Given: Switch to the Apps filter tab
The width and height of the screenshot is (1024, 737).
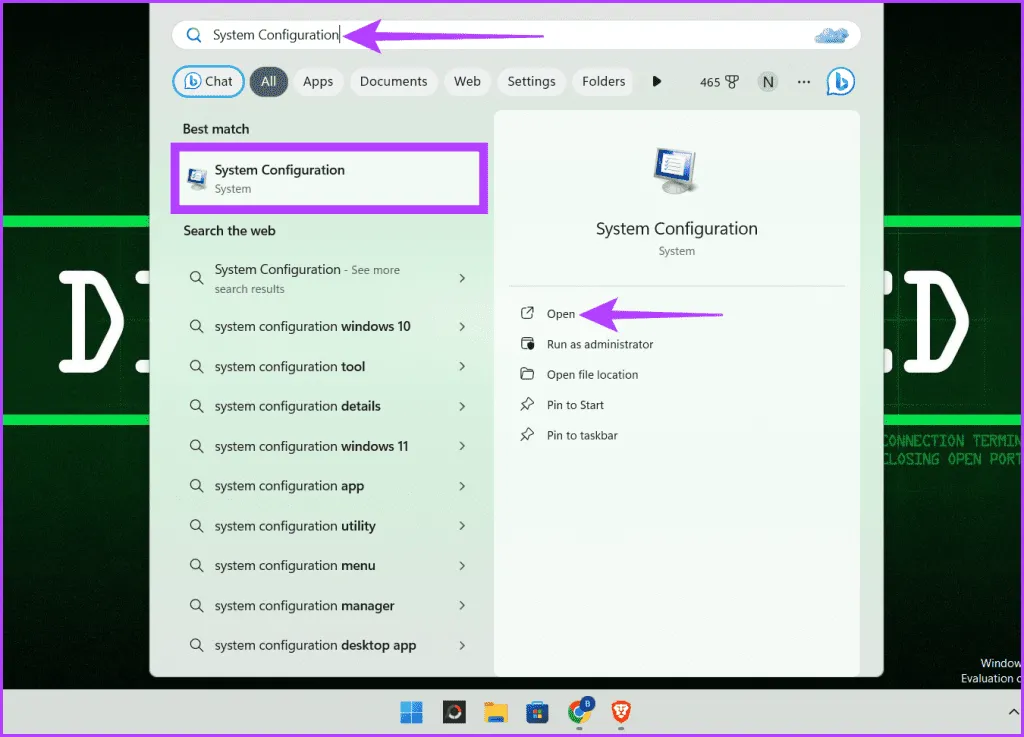Looking at the screenshot, I should (x=318, y=82).
